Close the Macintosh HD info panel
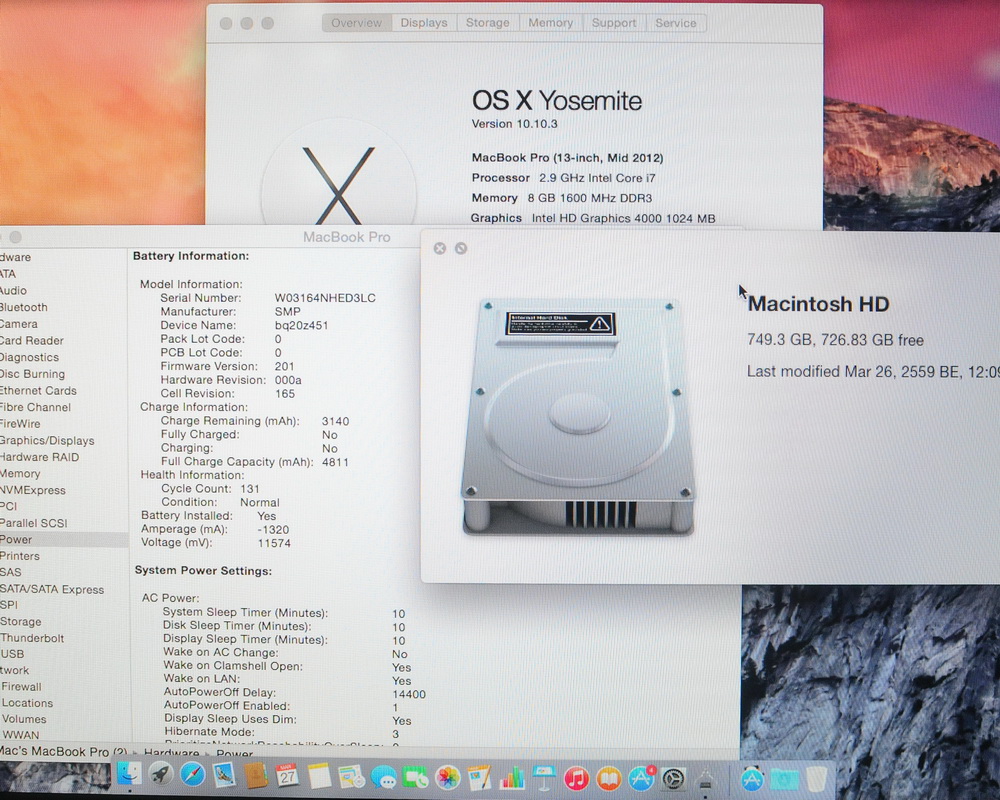1000x800 pixels. [439, 249]
